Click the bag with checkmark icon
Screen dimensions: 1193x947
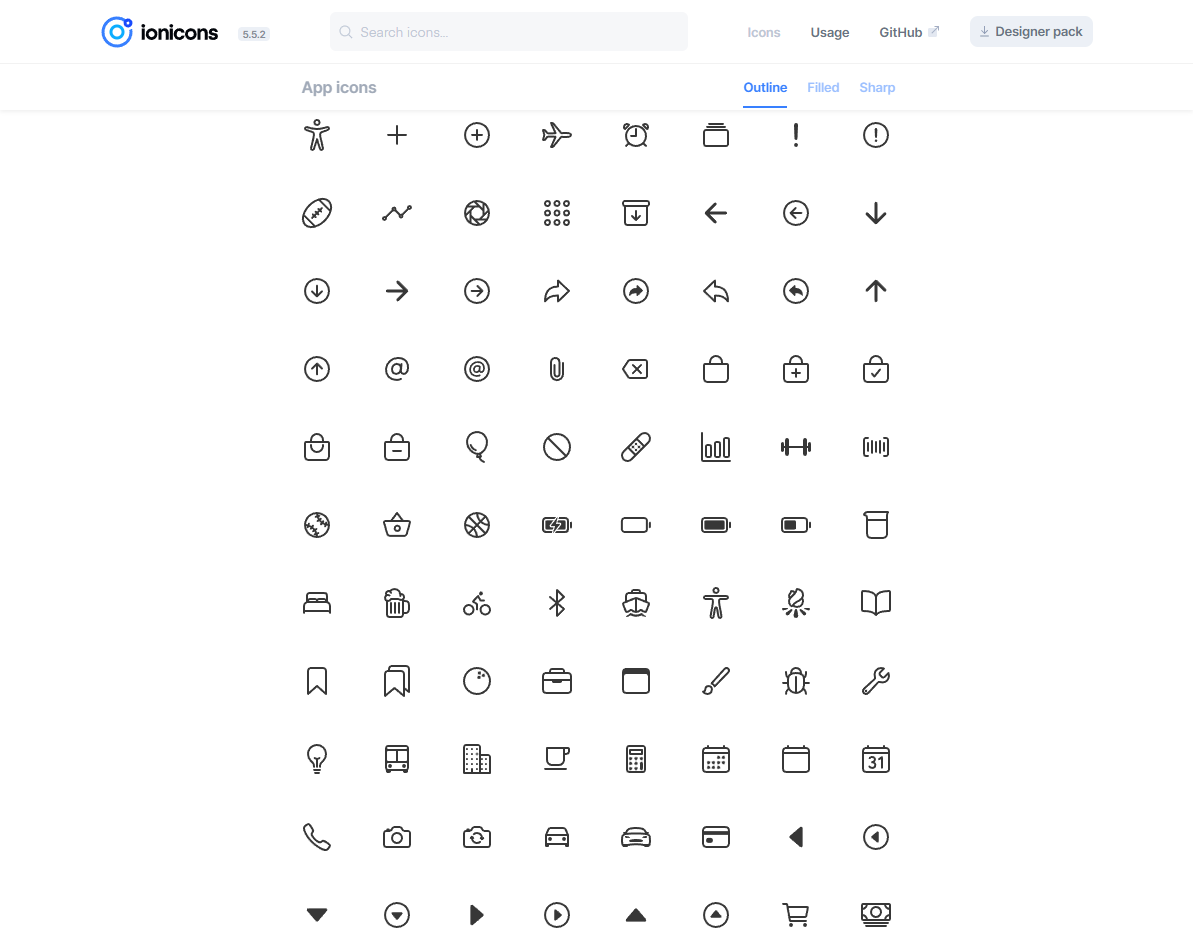click(876, 369)
